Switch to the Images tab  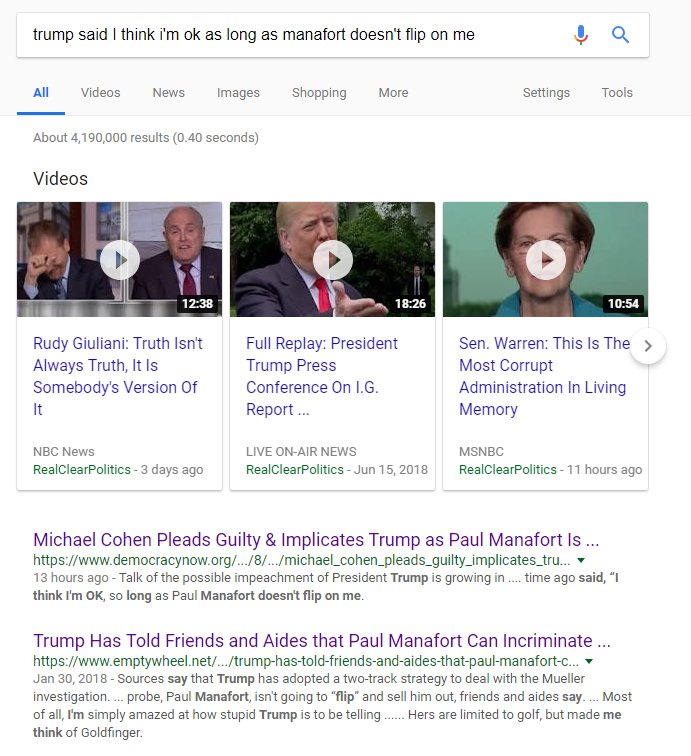238,93
